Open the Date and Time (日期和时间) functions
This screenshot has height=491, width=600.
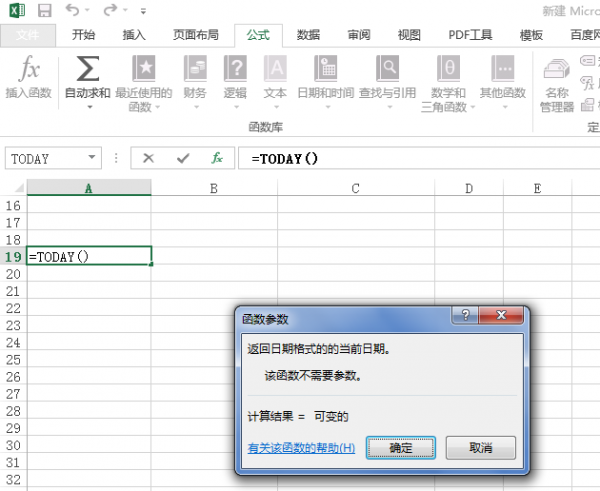[326, 69]
